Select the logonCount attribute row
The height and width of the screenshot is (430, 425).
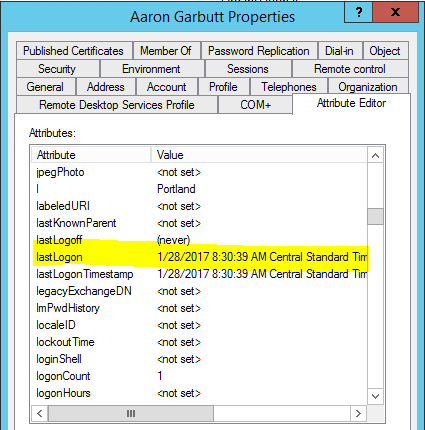pyautogui.click(x=199, y=376)
